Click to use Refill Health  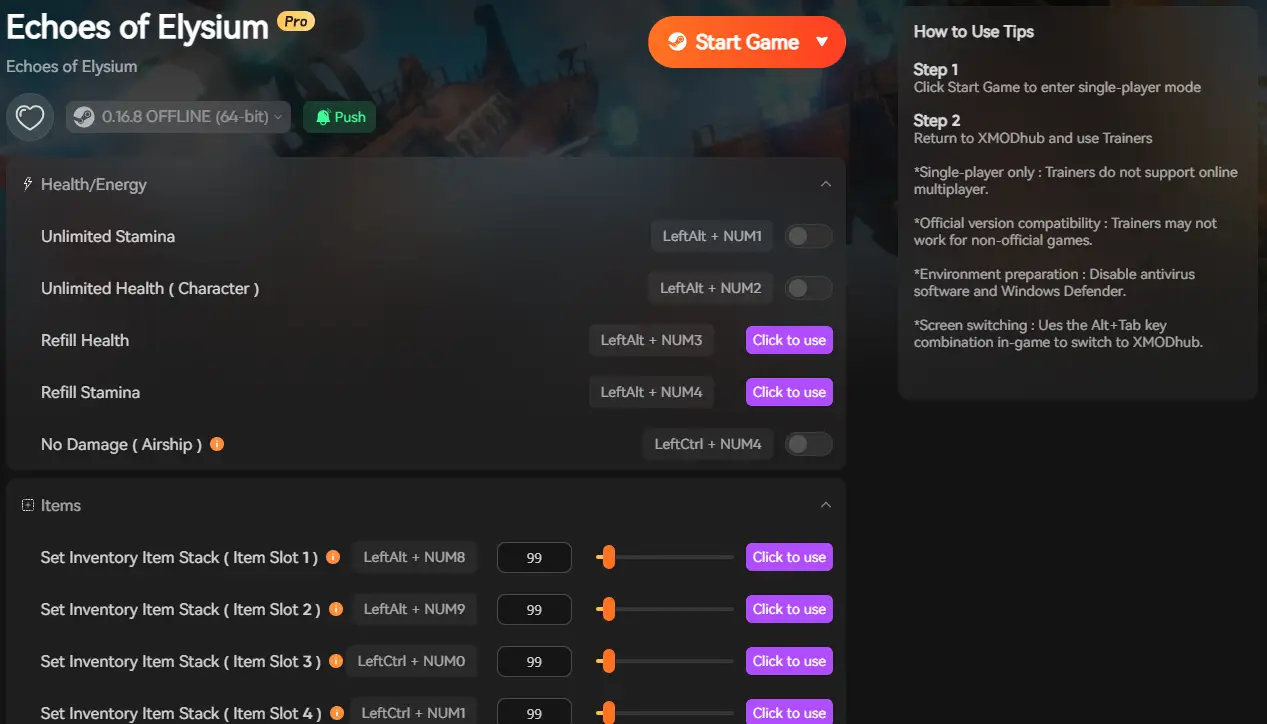coord(789,340)
